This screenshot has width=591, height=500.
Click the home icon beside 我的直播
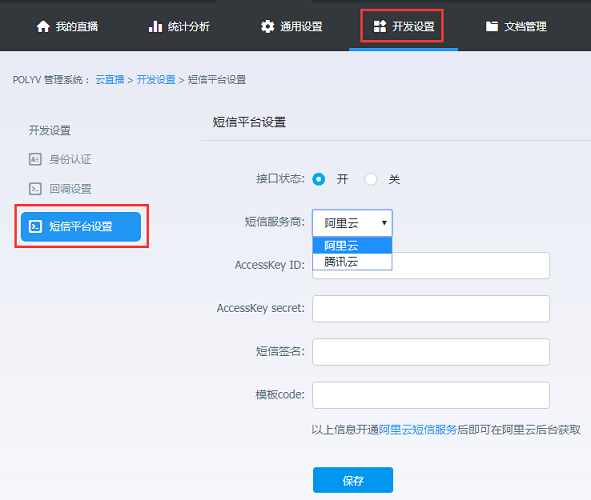pyautogui.click(x=43, y=26)
